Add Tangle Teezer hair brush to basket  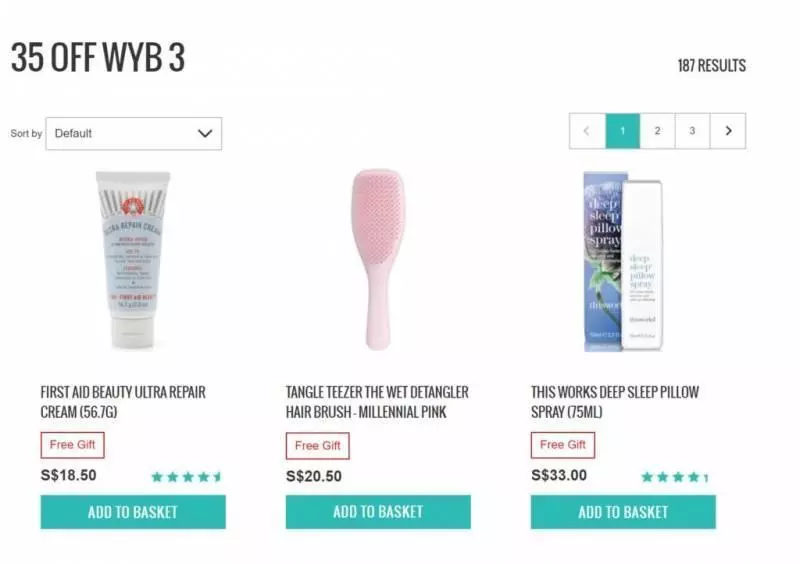click(x=378, y=512)
